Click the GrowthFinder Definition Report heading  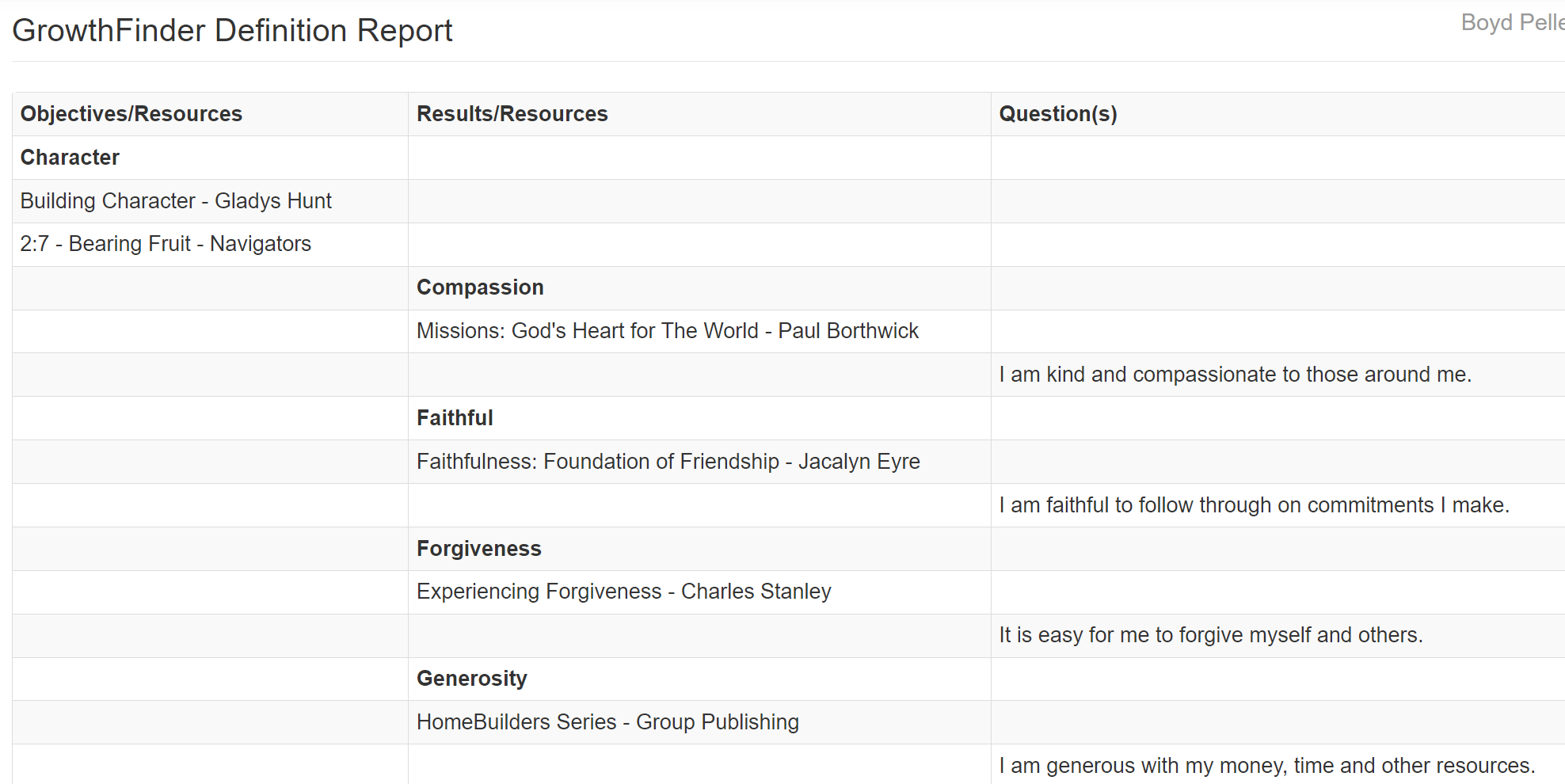pyautogui.click(x=232, y=31)
